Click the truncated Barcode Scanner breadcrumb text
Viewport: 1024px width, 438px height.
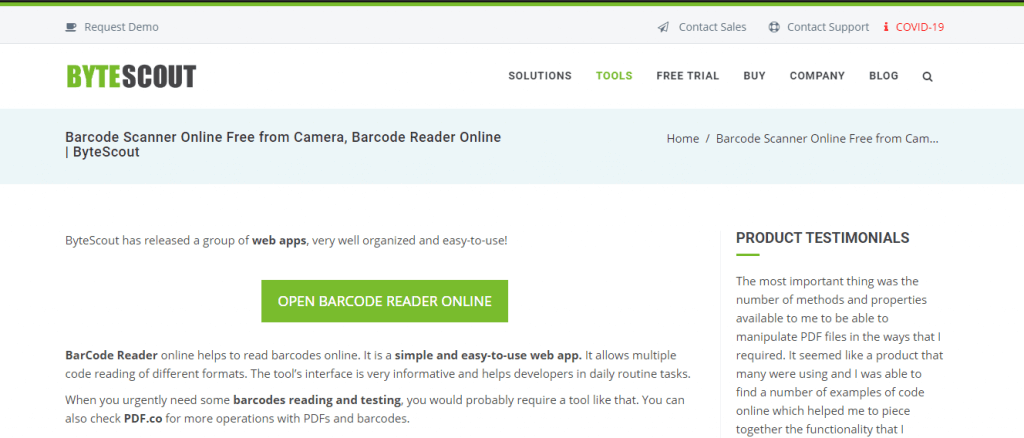pos(827,138)
